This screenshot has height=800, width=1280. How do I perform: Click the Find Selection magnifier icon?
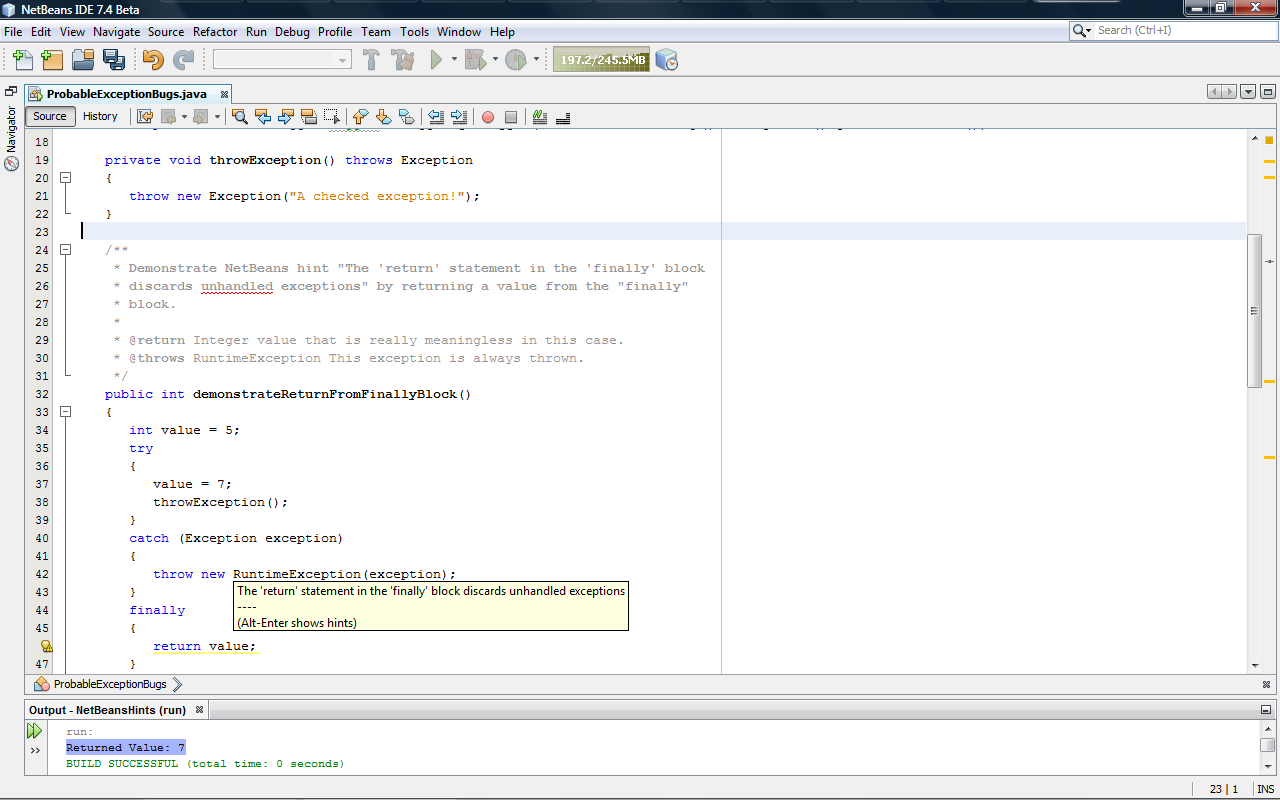click(x=240, y=117)
